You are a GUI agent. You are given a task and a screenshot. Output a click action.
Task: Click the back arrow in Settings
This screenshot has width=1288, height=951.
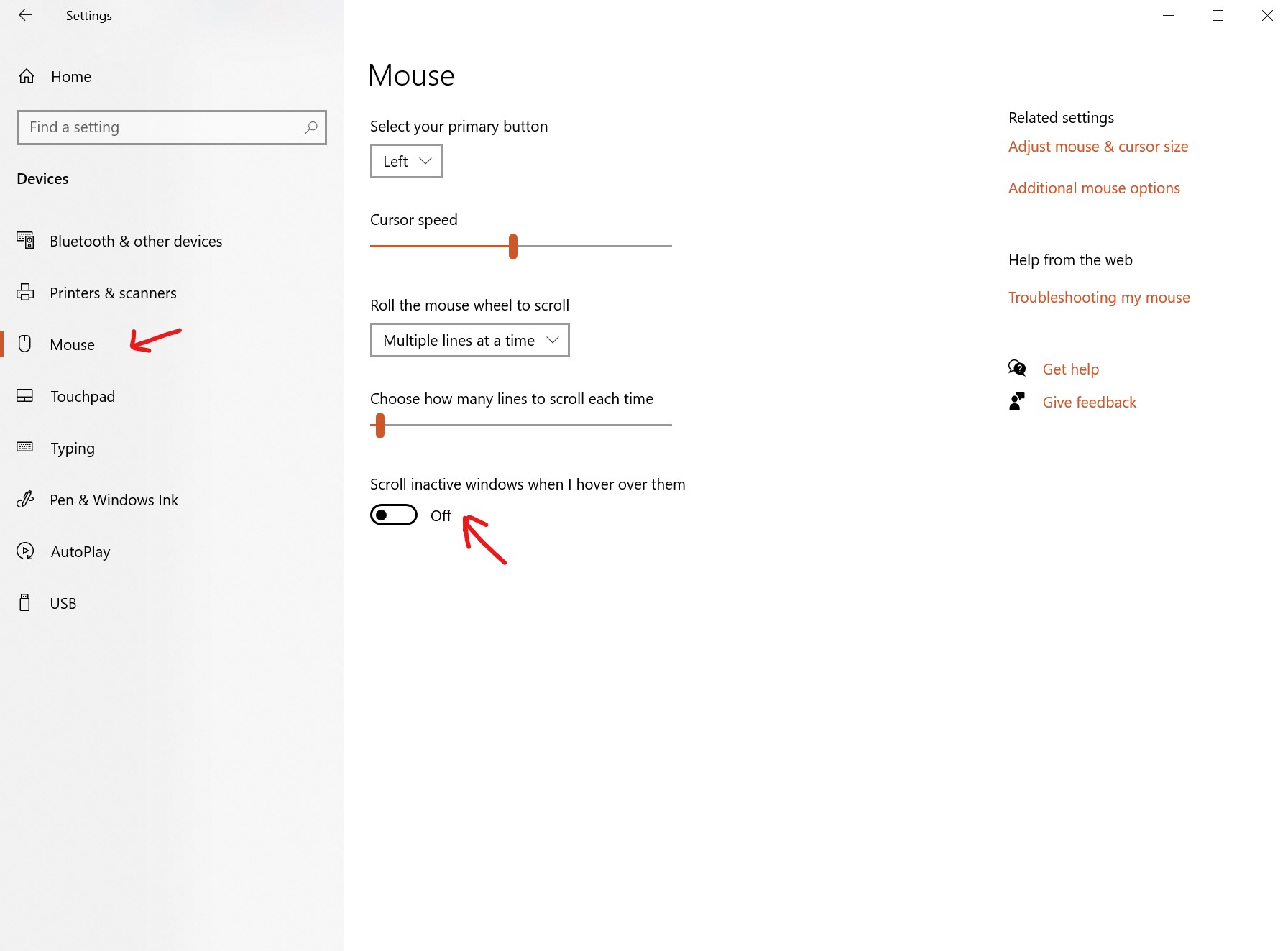pyautogui.click(x=25, y=15)
